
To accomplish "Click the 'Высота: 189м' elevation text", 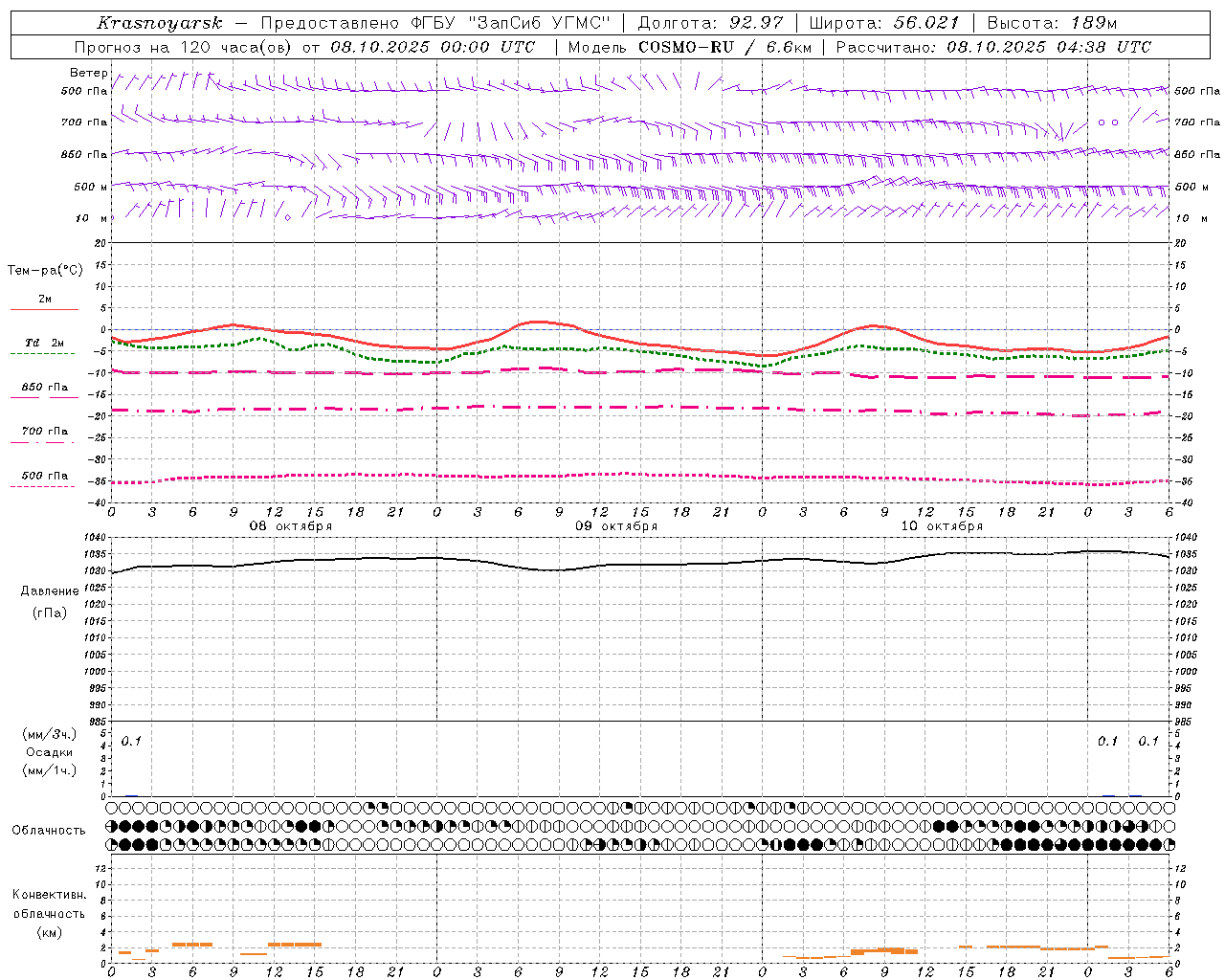I will (1052, 23).
